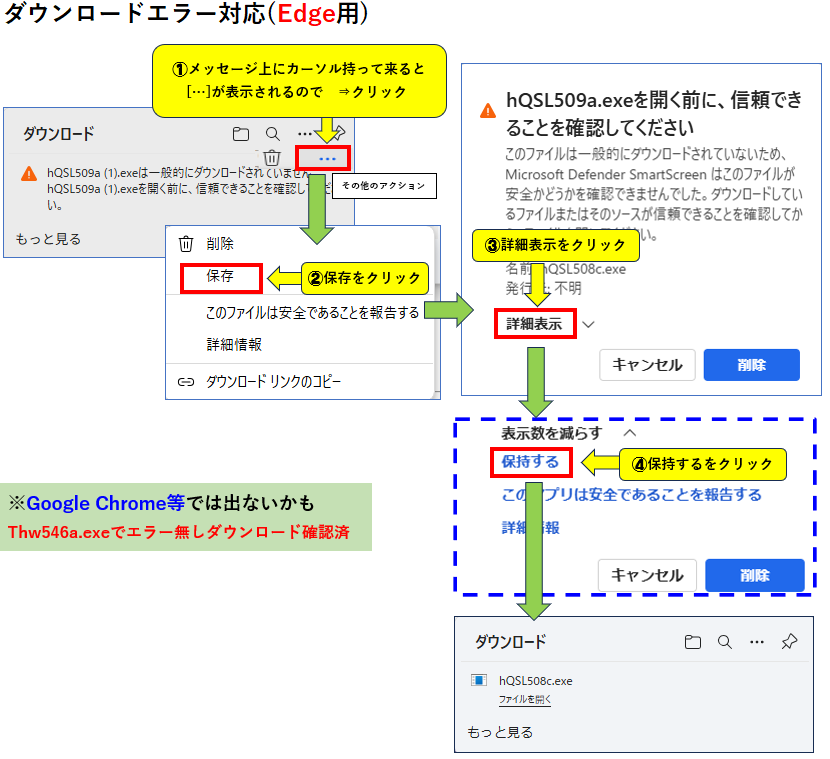
Task: Choose 削除 from the context menu
Action: pos(220,244)
